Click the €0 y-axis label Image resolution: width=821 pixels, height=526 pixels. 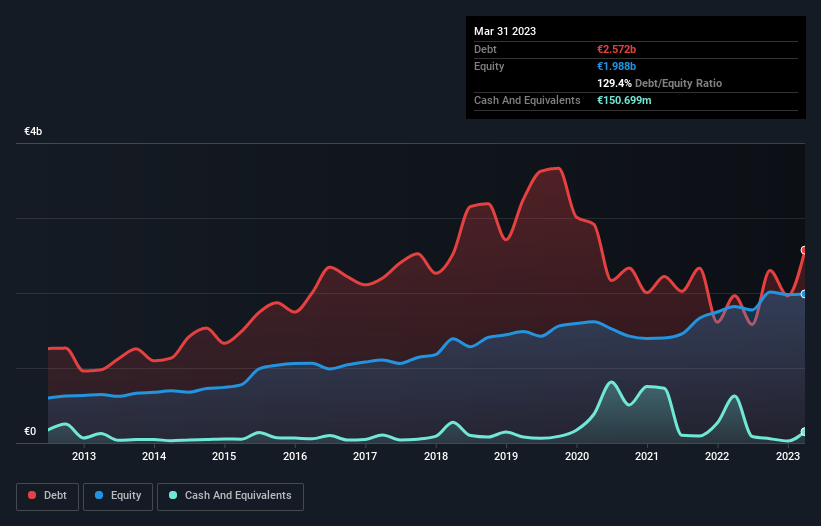click(x=30, y=431)
